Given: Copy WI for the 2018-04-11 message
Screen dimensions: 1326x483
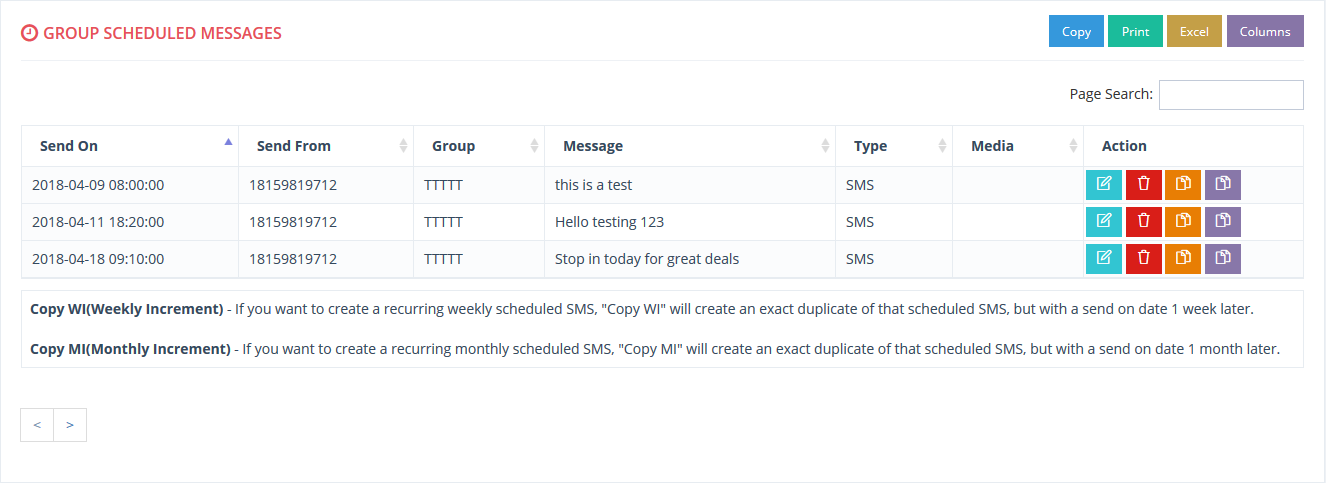Looking at the screenshot, I should click(x=1183, y=222).
